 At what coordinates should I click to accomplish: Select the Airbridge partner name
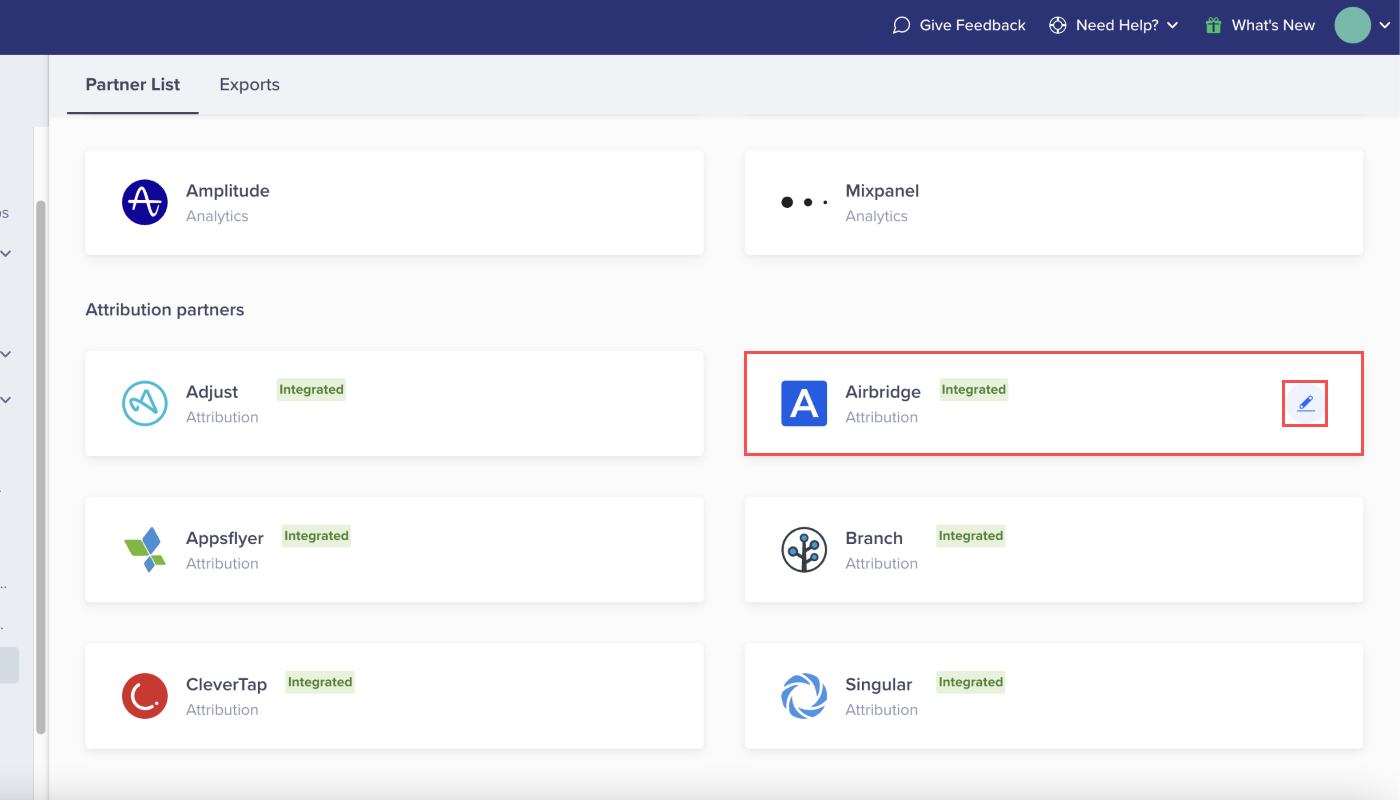pos(883,392)
